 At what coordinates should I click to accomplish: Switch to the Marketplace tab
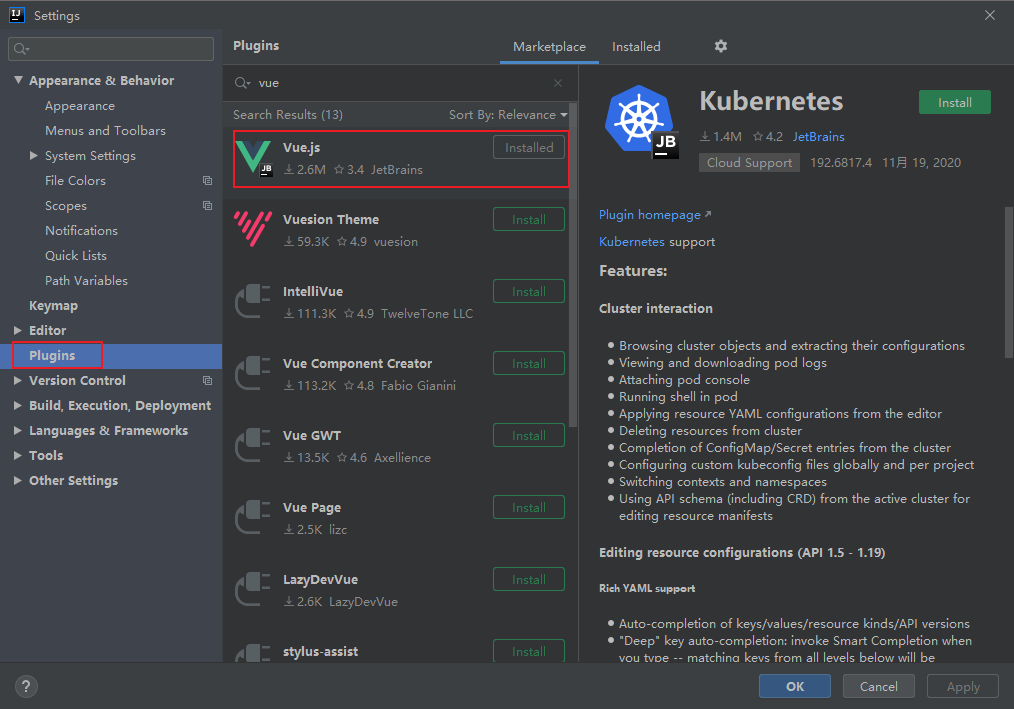tap(549, 47)
